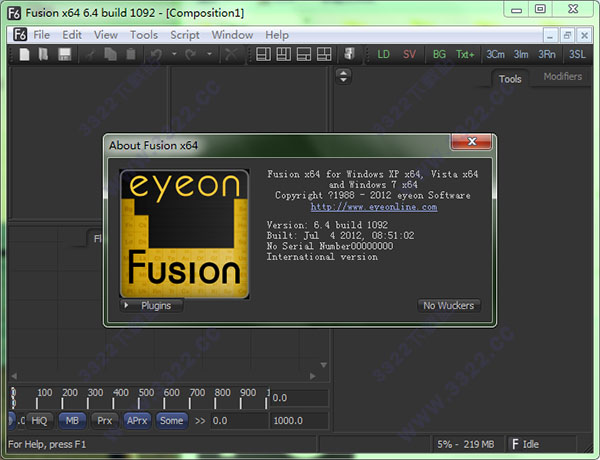The width and height of the screenshot is (600, 460).
Task: Click the global end 1000.0 field
Action: 299,421
